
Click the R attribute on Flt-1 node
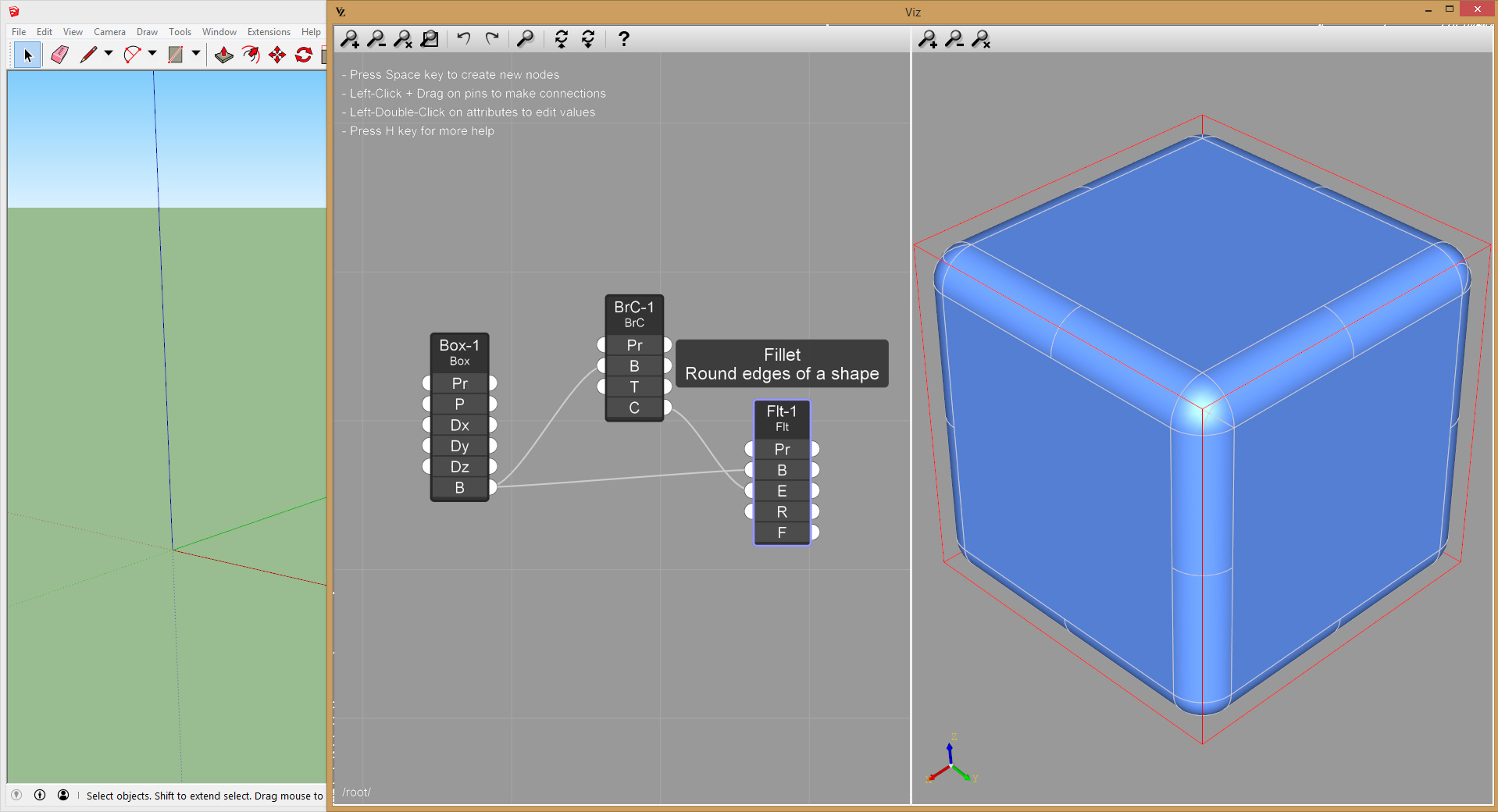tap(782, 511)
